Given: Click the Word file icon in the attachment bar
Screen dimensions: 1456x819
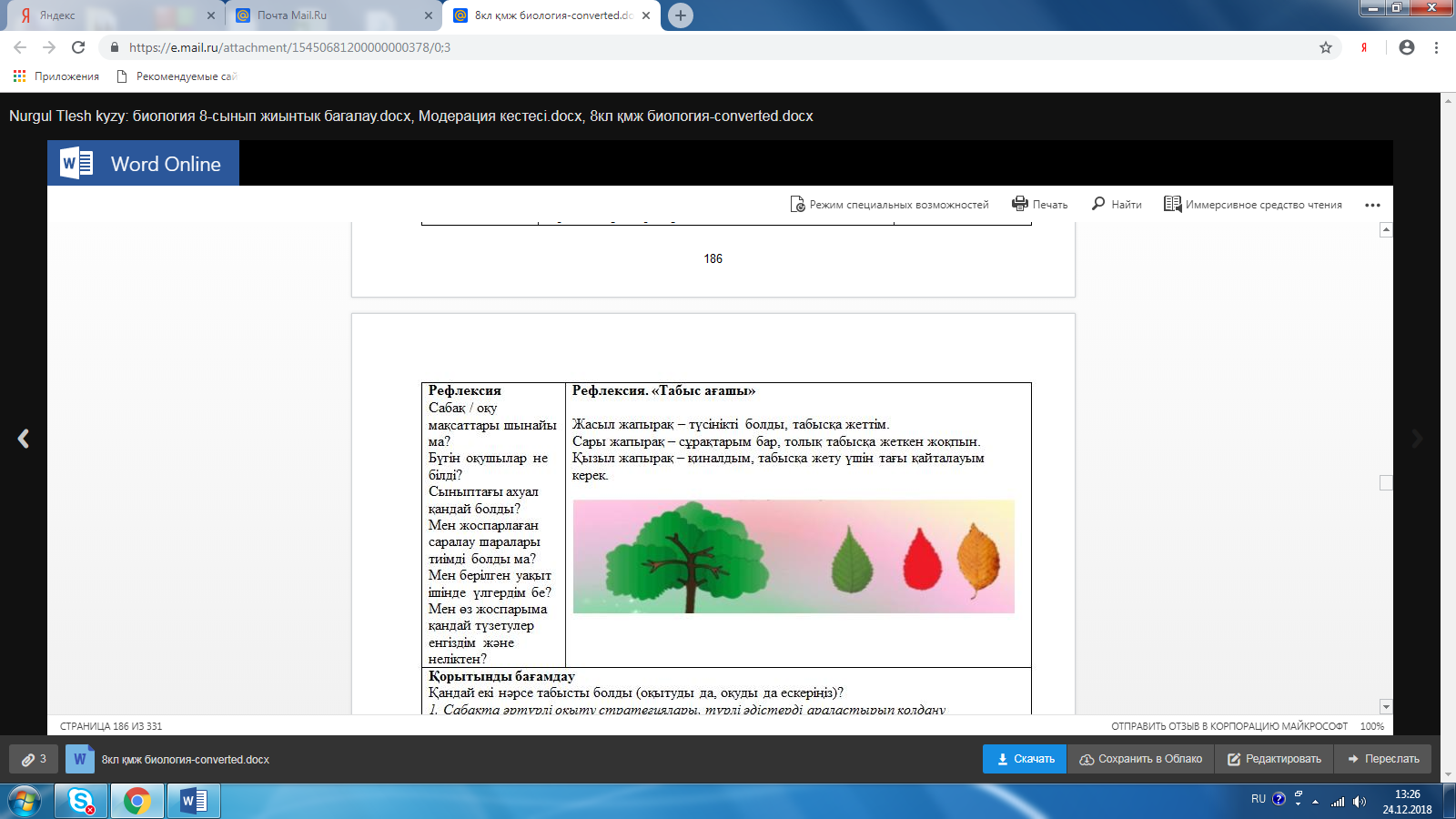Looking at the screenshot, I should [x=80, y=759].
